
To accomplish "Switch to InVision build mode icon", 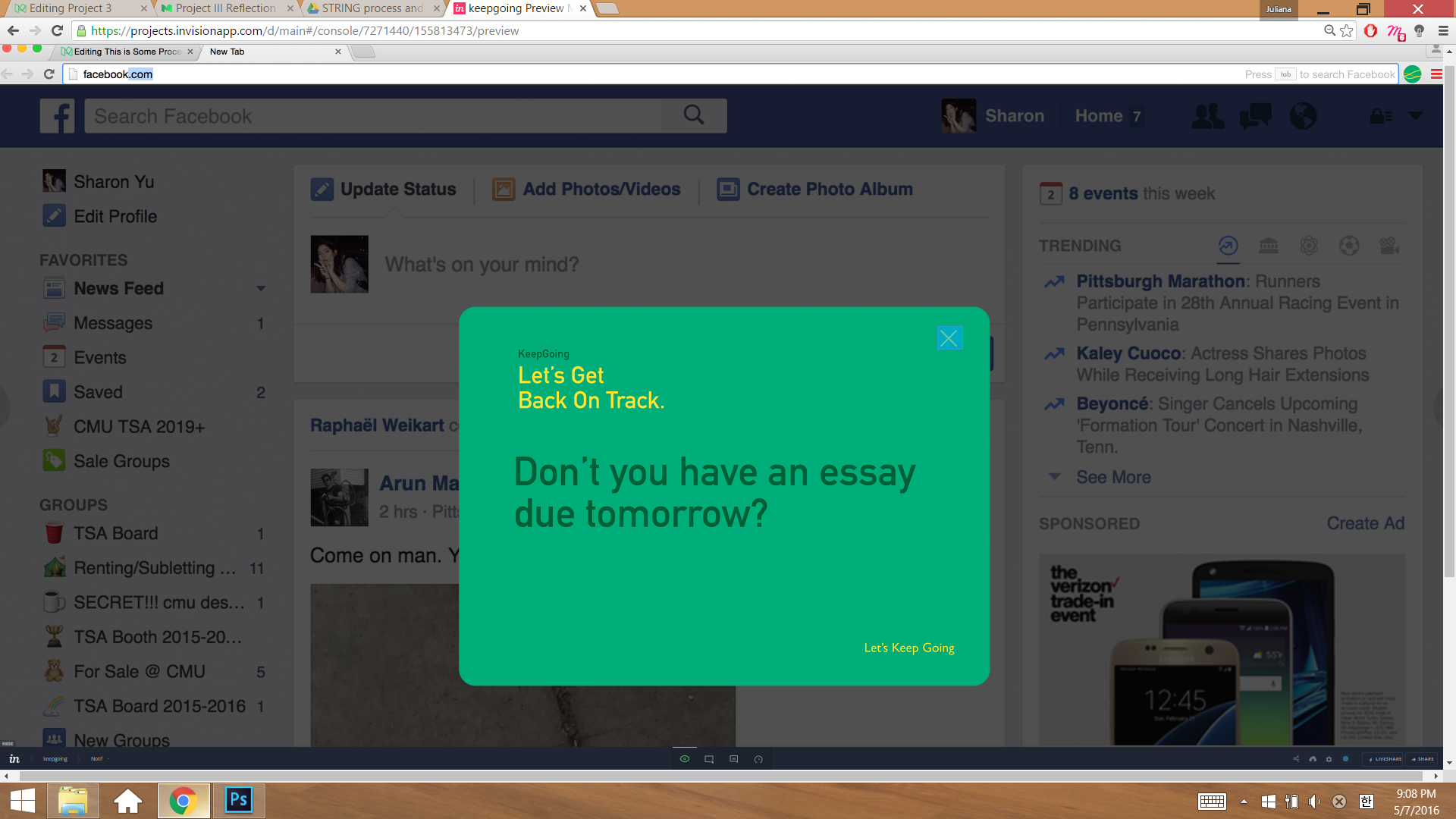I will click(709, 759).
